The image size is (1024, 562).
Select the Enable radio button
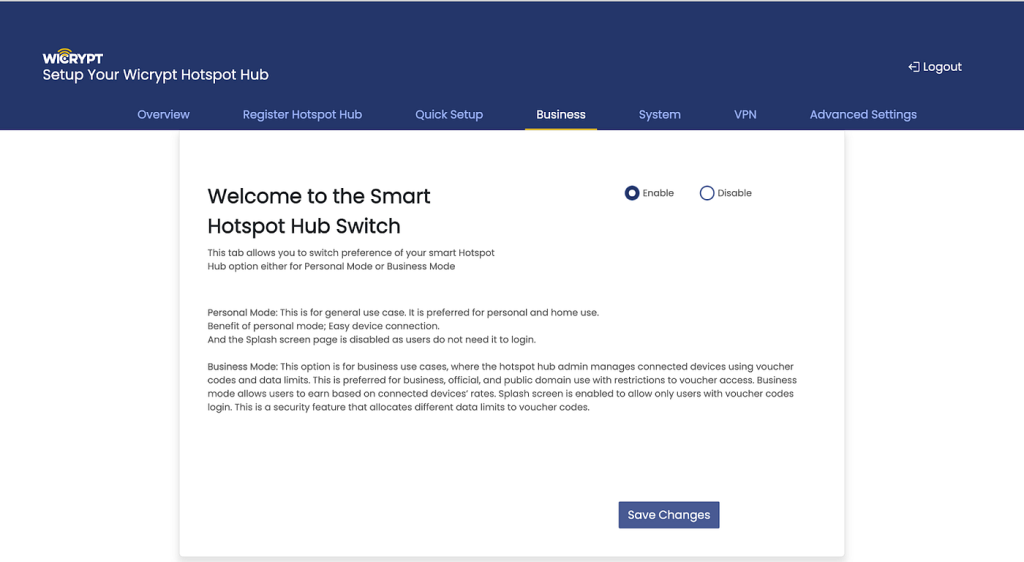[x=632, y=193]
